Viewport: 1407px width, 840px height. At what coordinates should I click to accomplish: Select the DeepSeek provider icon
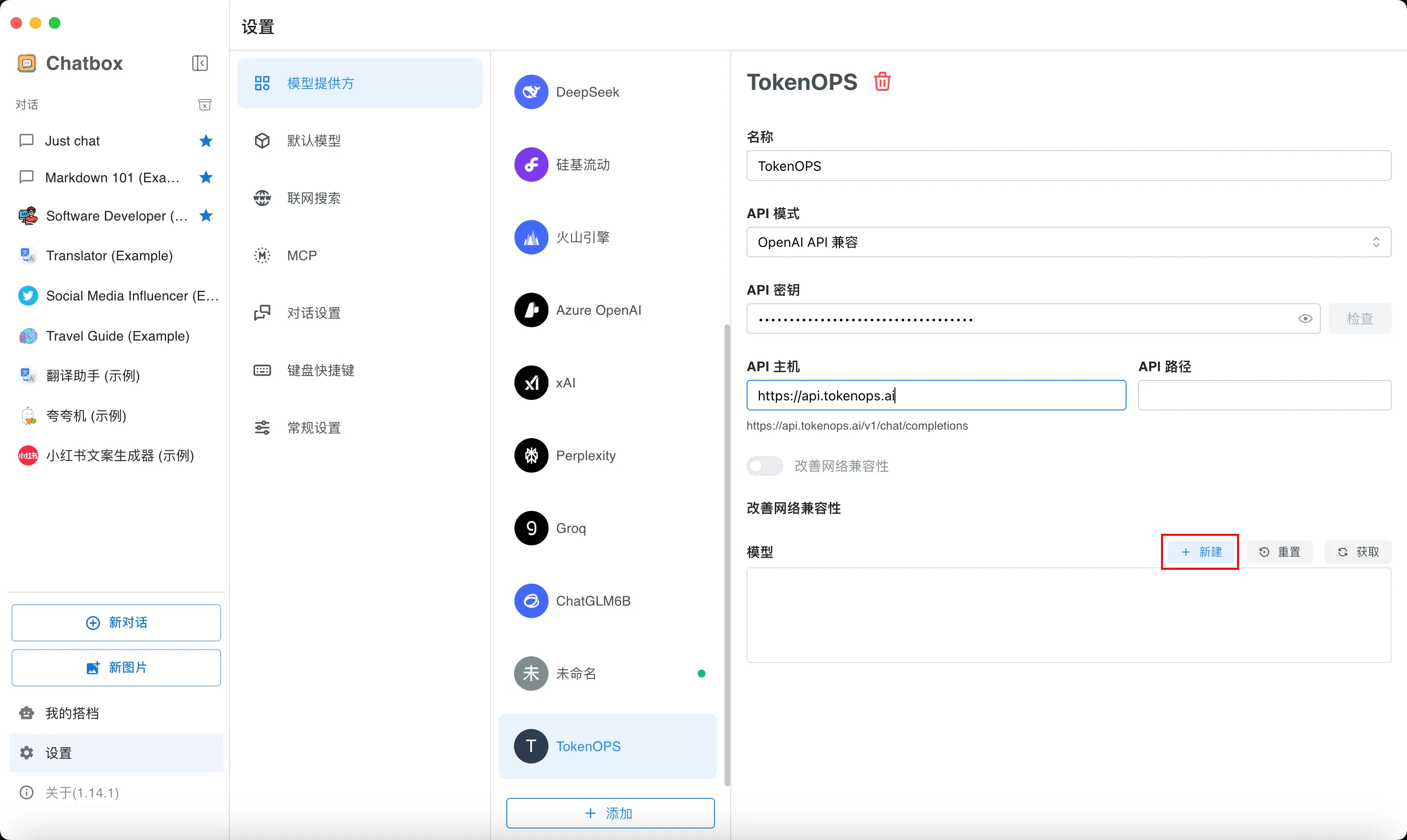coord(531,92)
